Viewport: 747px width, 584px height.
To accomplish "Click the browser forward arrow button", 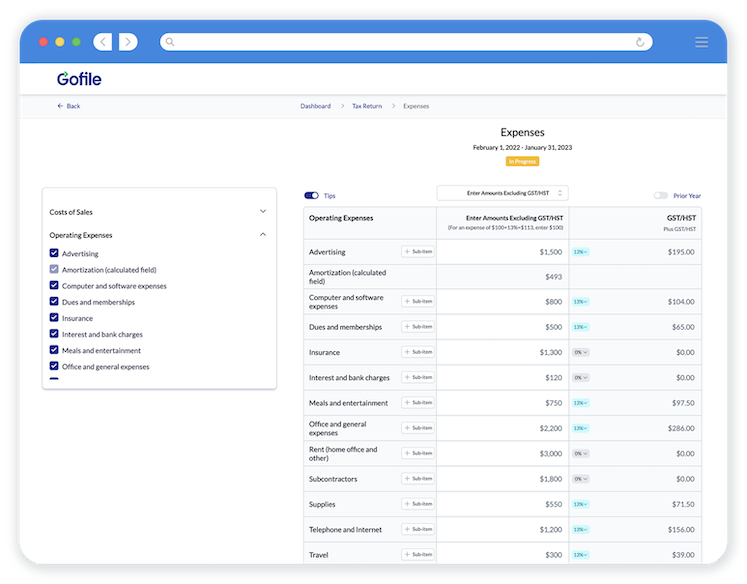I will [128, 42].
